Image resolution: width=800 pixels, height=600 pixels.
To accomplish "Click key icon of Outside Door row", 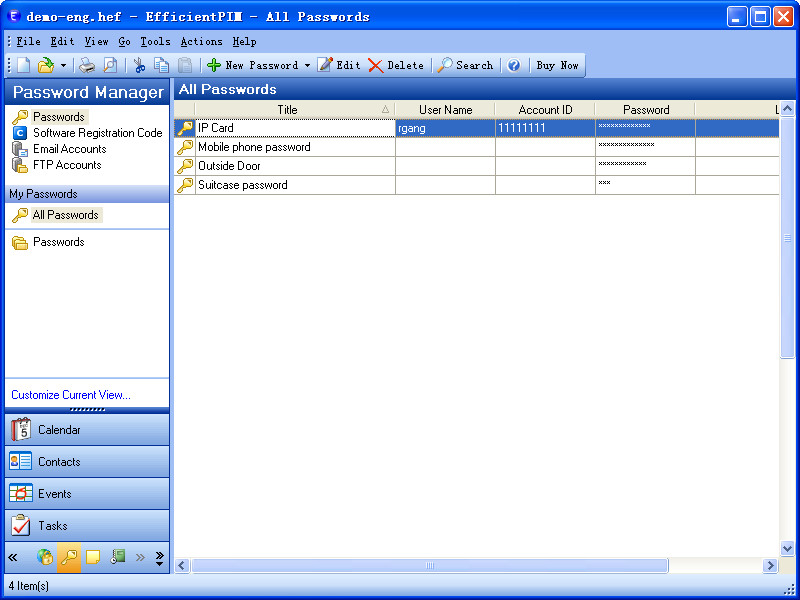I will pyautogui.click(x=185, y=166).
